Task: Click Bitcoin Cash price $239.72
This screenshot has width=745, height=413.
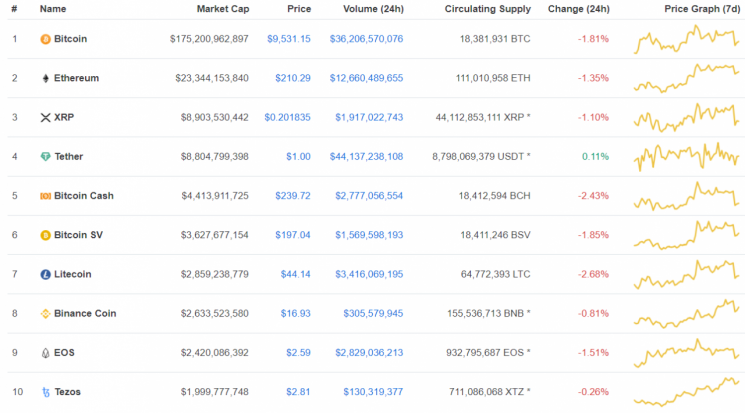Action: click(x=293, y=195)
